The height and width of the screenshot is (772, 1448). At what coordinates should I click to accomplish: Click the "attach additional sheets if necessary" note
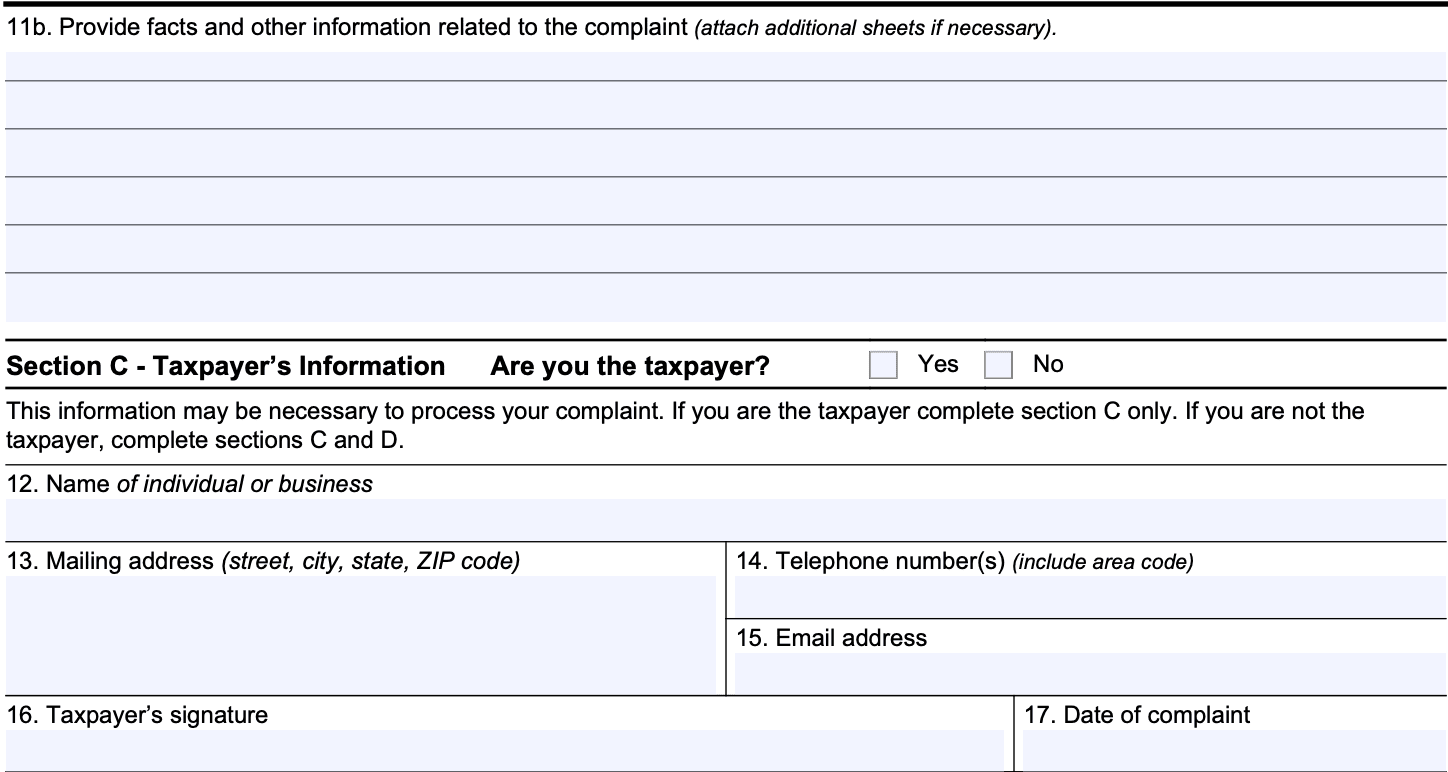point(875,29)
